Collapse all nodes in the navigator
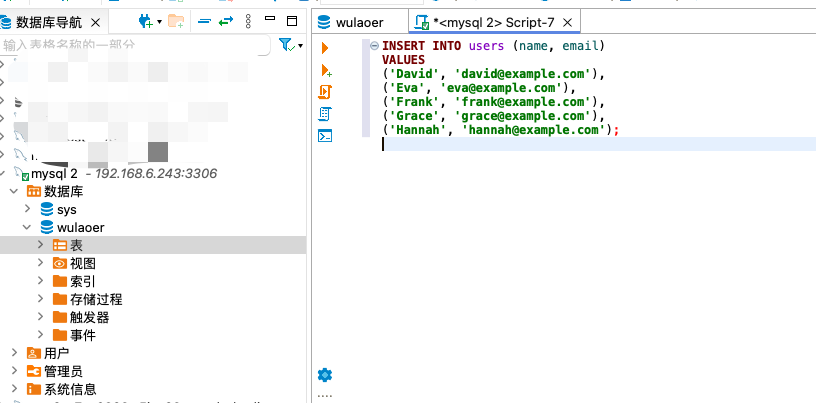Viewport: 816px width, 403px height. (x=204, y=21)
